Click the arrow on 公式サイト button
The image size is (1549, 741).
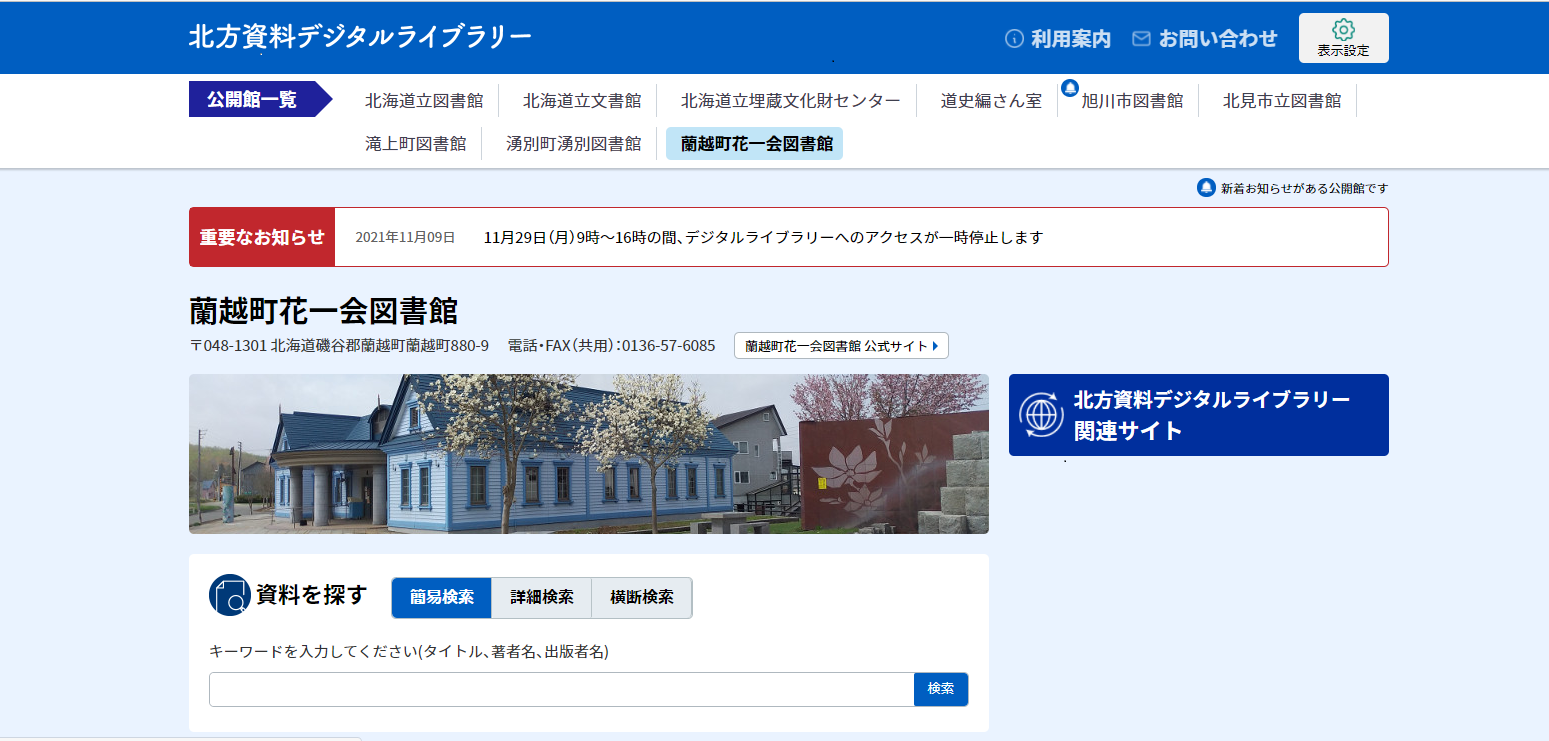coord(935,346)
